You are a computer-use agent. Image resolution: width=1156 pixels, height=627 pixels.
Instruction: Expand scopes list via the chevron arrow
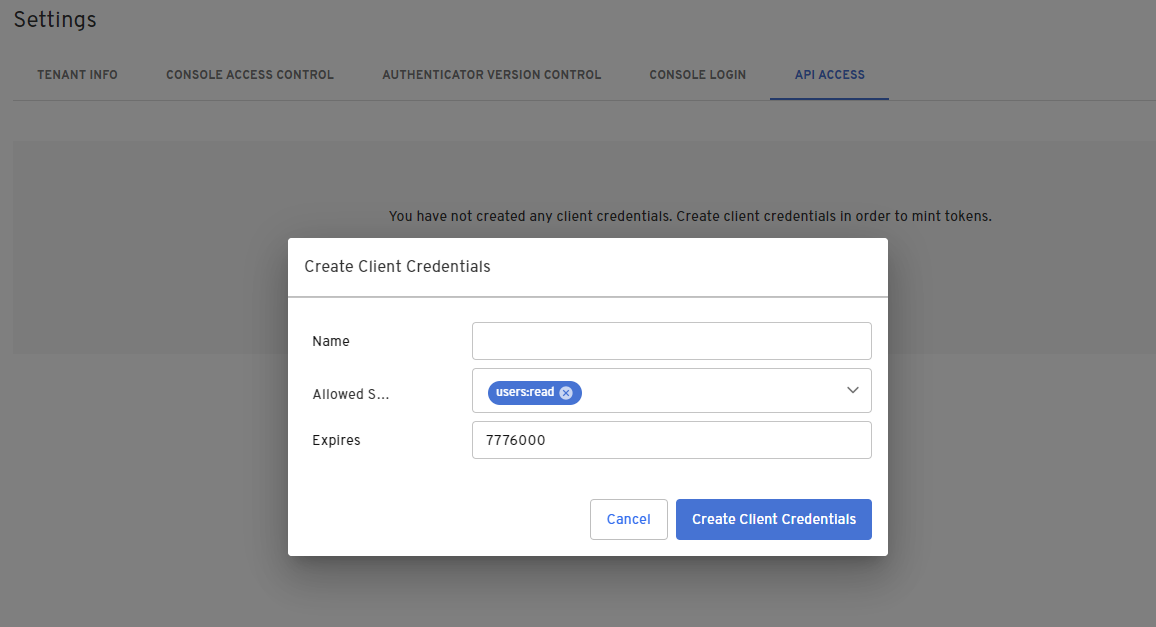coord(852,390)
